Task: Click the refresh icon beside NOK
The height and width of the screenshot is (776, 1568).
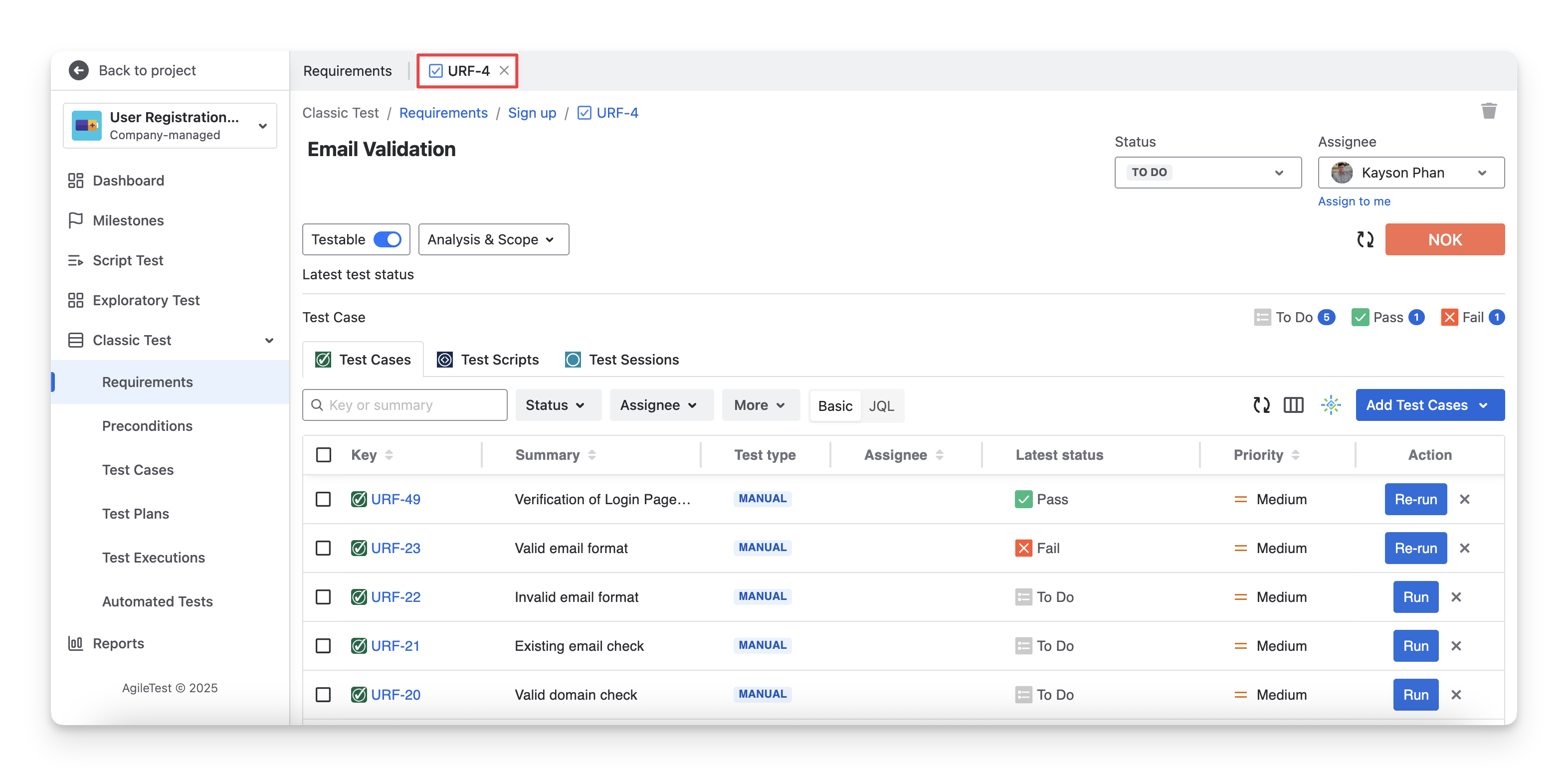Action: 1365,239
